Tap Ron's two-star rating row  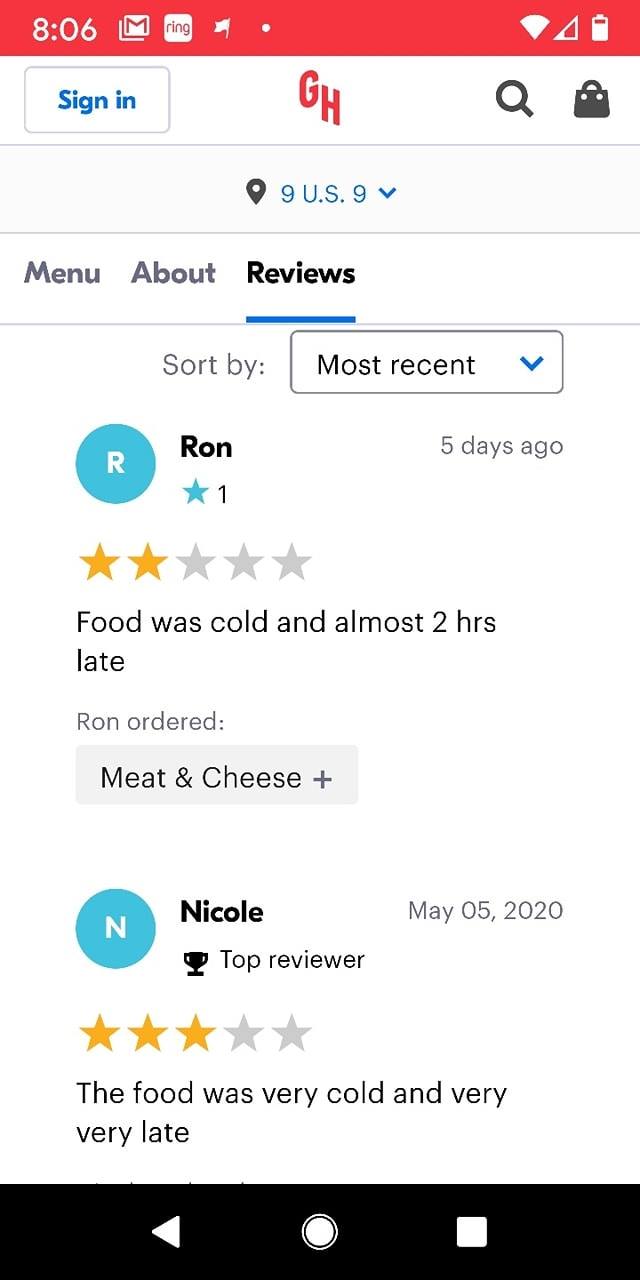195,564
